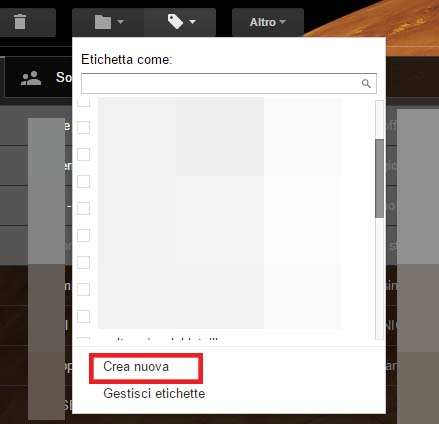Viewport: 439px width, 424px height.
Task: Click the trash delete icon
Action: tap(20, 22)
